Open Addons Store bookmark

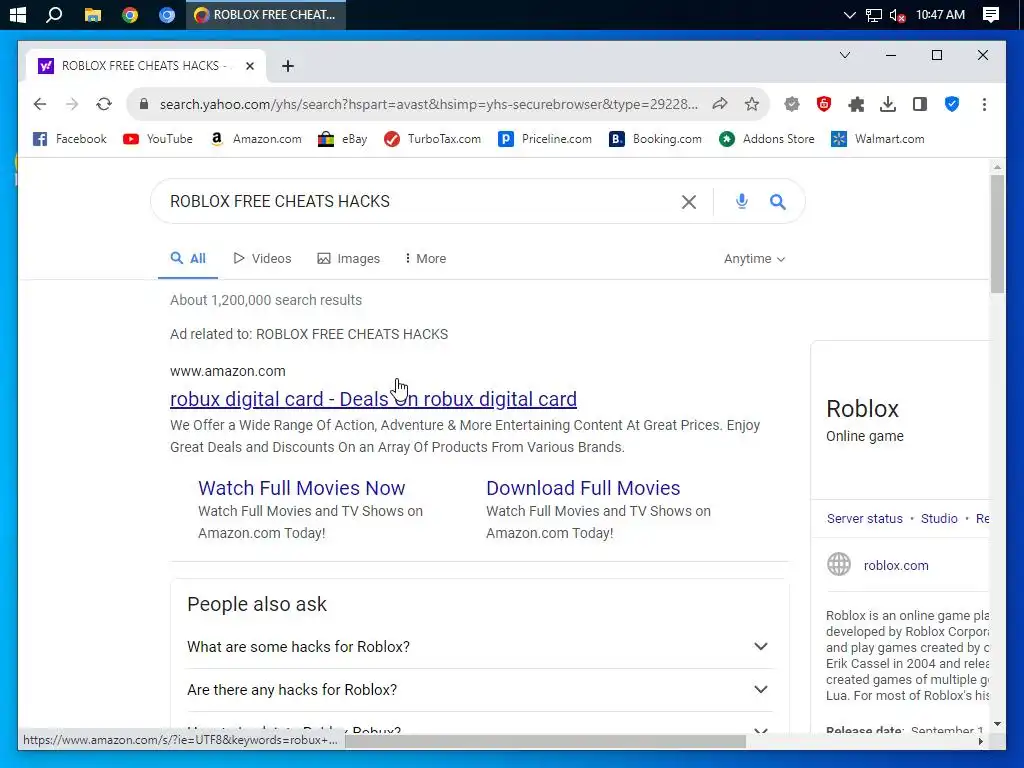click(x=767, y=139)
